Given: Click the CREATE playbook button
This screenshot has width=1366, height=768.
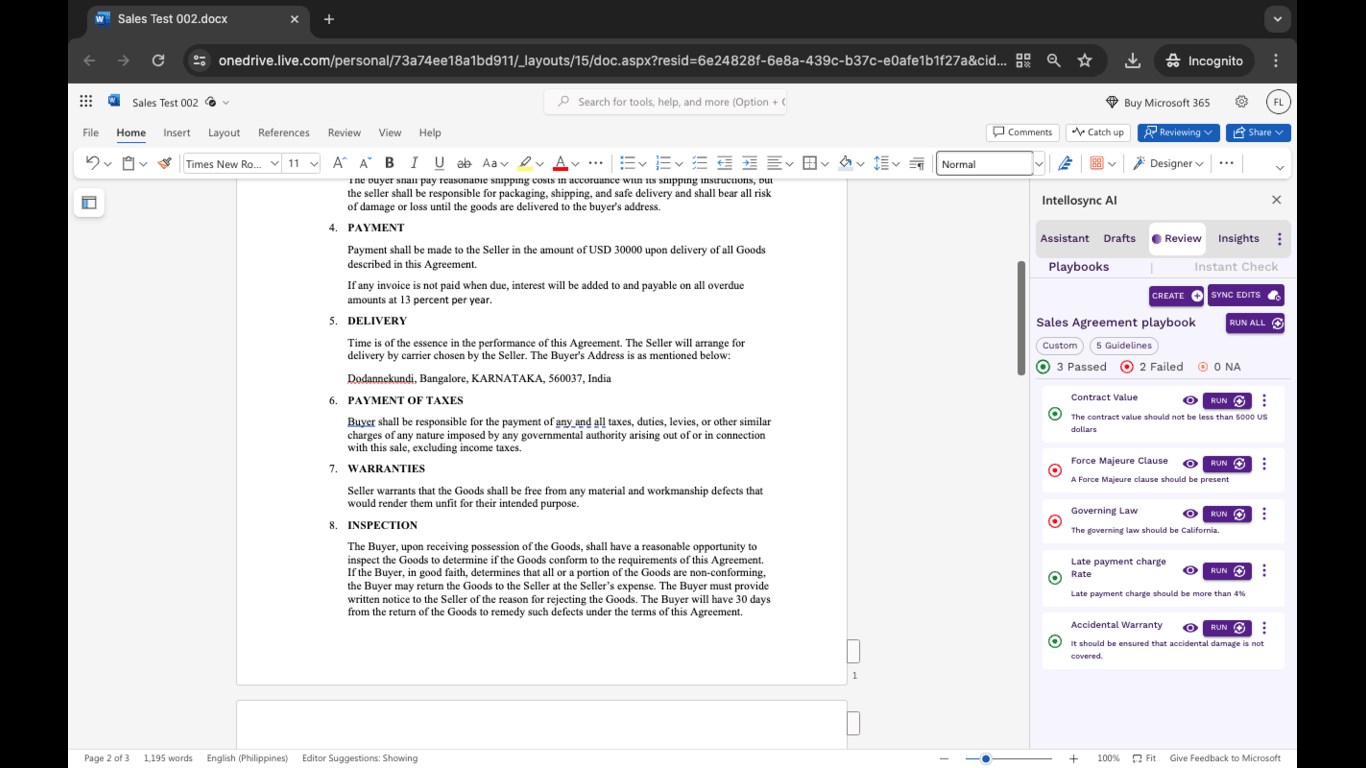Looking at the screenshot, I should coord(1176,296).
